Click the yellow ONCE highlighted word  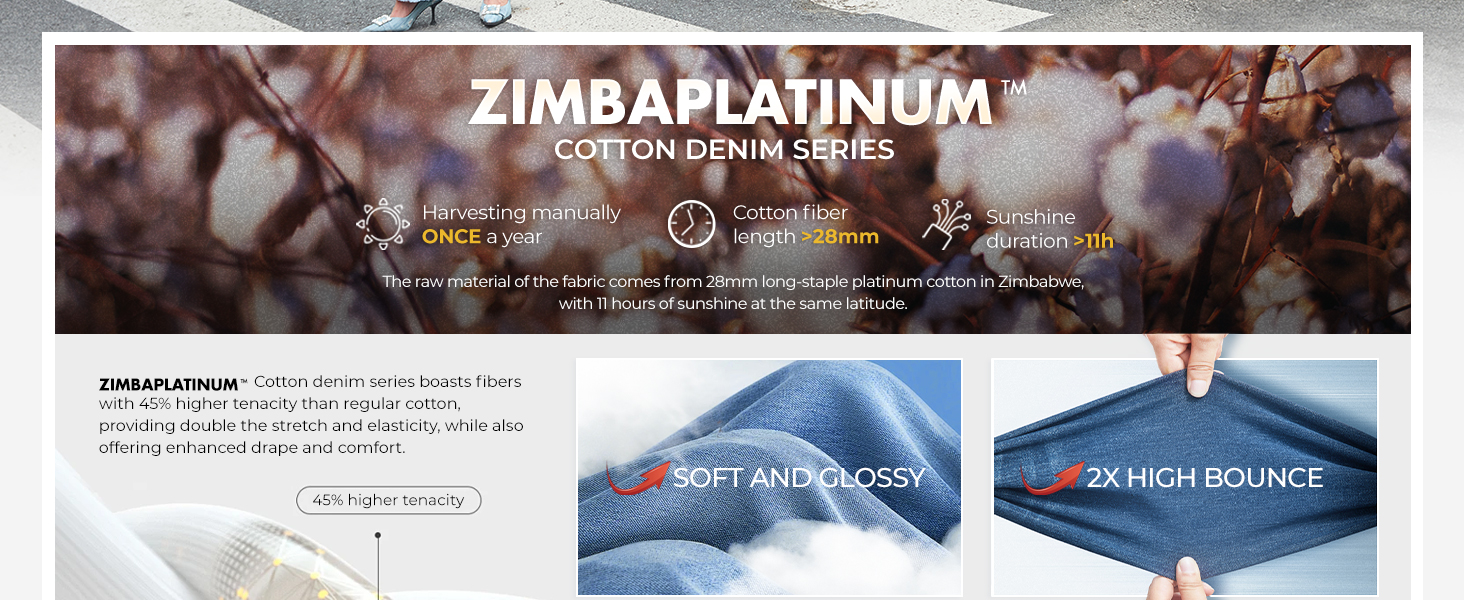451,237
